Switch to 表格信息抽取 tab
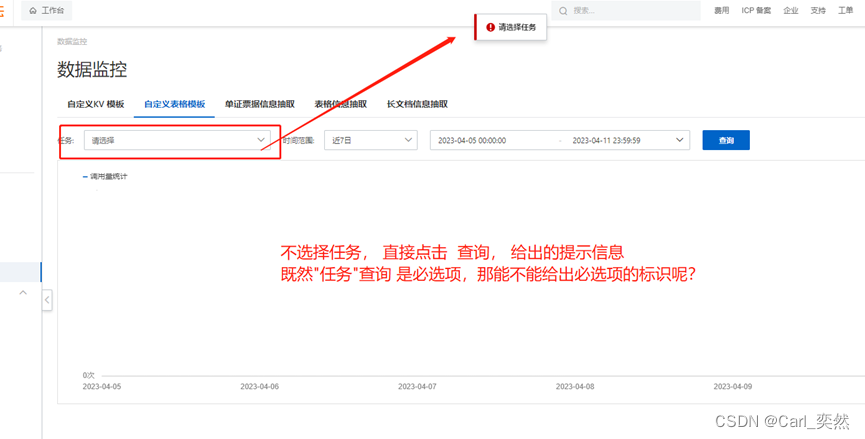This screenshot has height=439, width=865. (340, 104)
